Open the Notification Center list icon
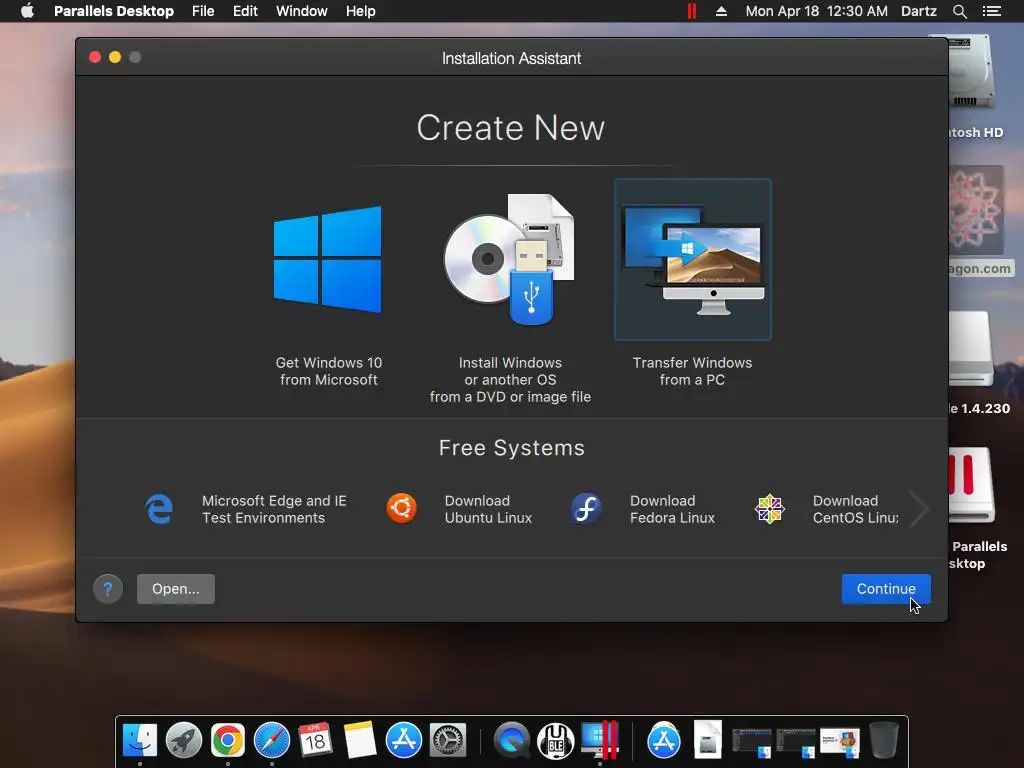The height and width of the screenshot is (768, 1024). (x=991, y=11)
